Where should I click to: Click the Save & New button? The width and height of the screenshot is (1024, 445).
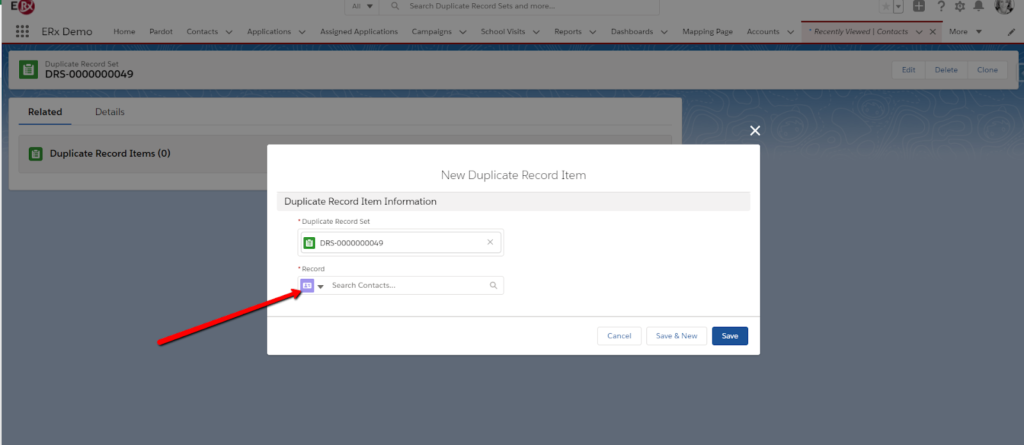[676, 336]
